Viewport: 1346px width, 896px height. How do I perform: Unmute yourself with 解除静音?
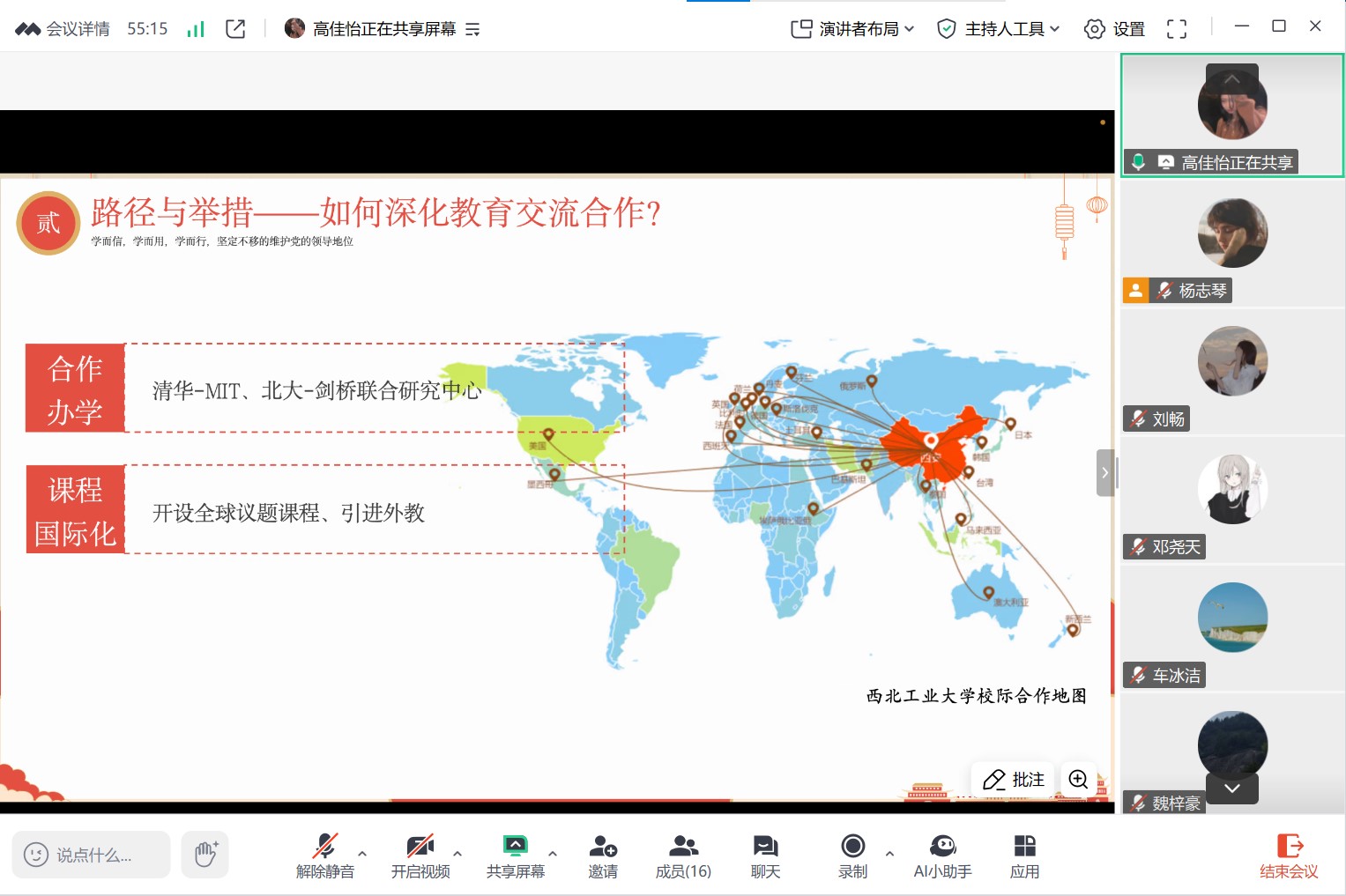(325, 854)
